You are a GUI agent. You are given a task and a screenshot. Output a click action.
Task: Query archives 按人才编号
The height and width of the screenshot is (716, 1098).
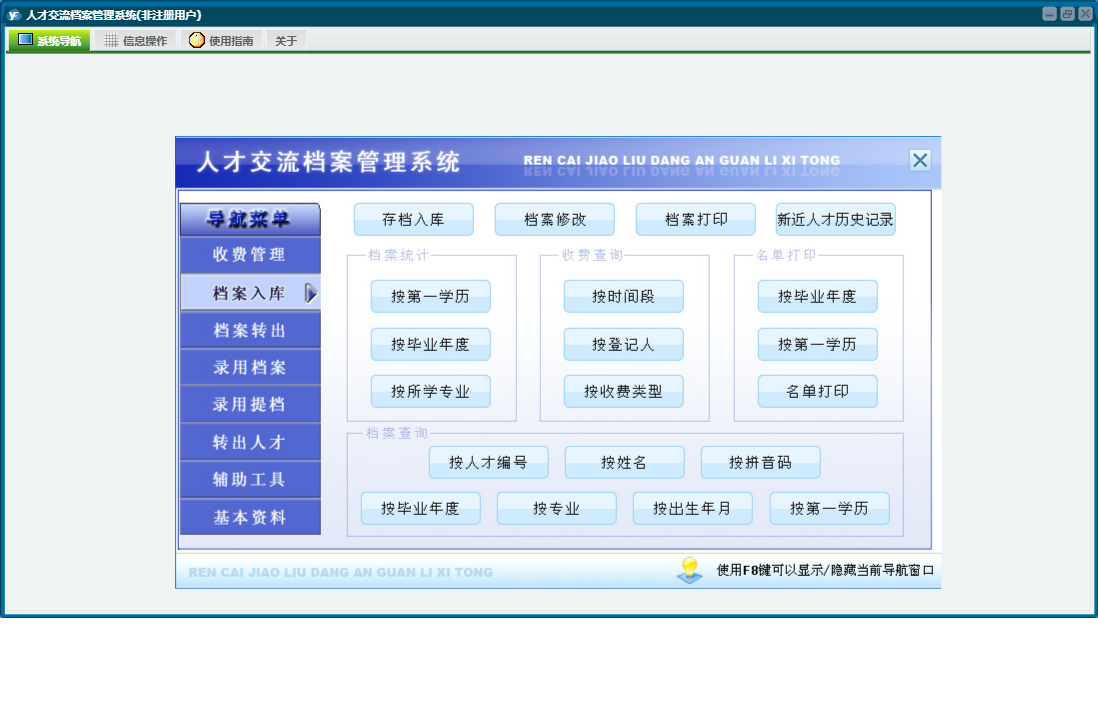tap(489, 462)
